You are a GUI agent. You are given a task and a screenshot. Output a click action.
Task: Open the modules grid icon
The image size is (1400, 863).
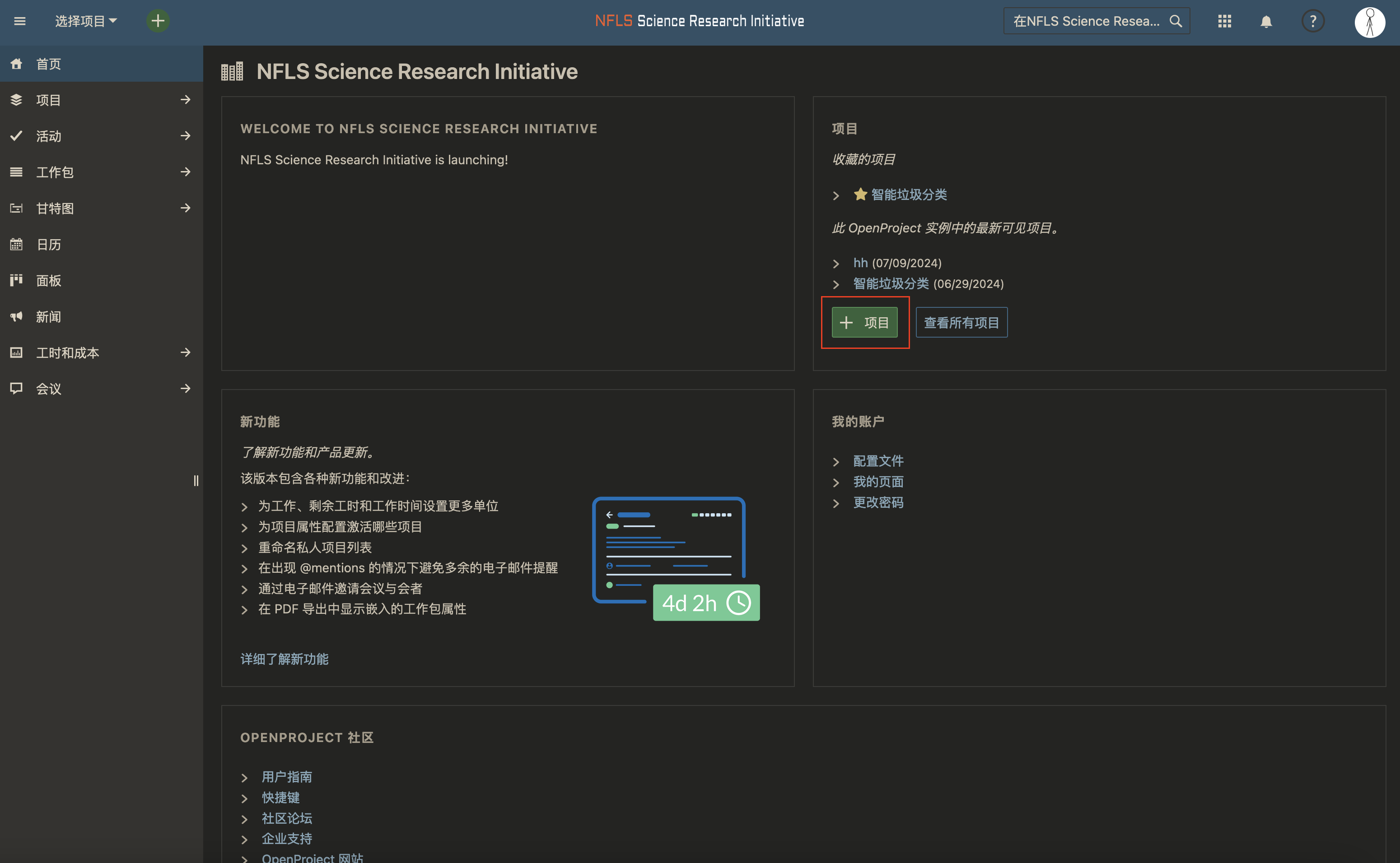coord(1224,21)
